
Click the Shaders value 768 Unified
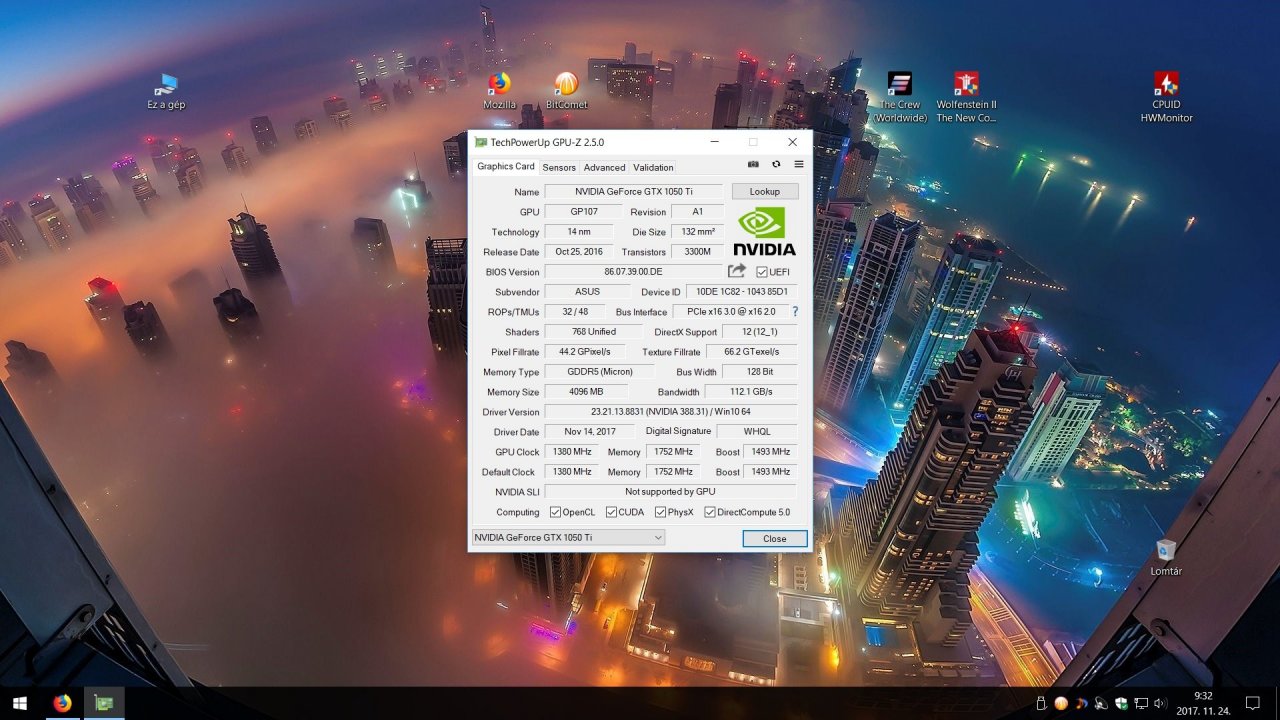coord(594,332)
